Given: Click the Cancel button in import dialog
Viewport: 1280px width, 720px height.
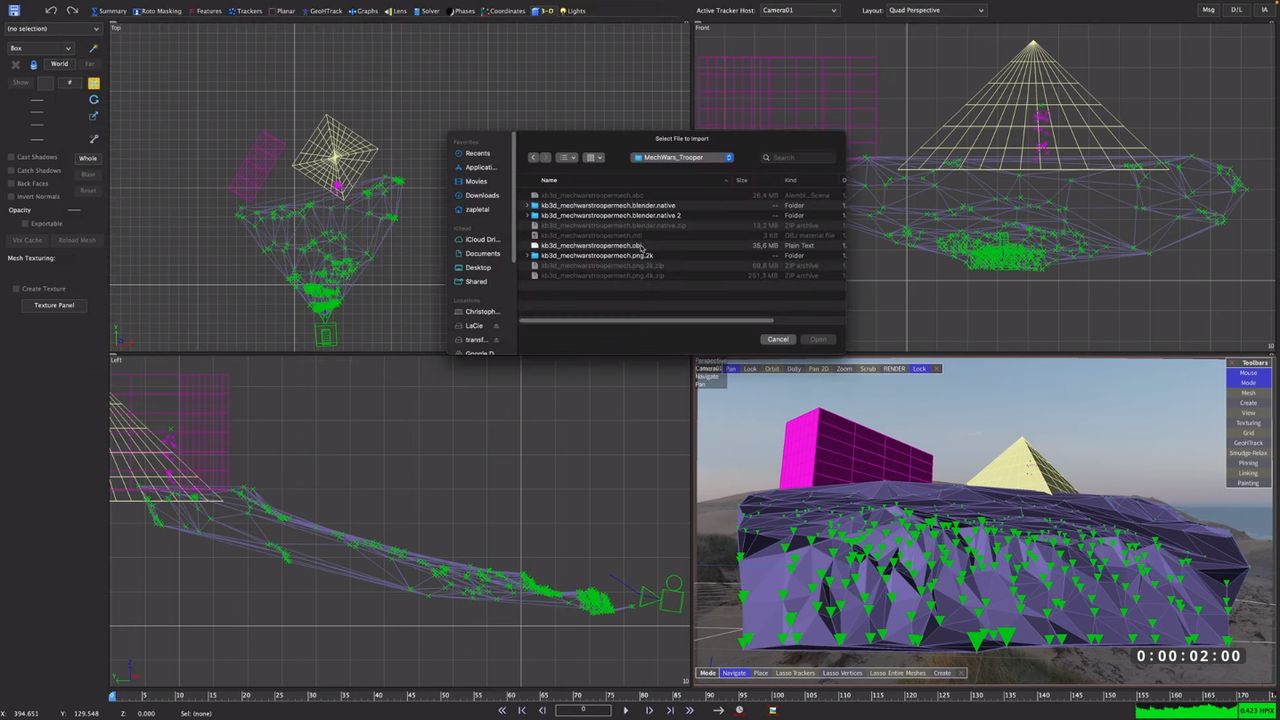Looking at the screenshot, I should [778, 339].
